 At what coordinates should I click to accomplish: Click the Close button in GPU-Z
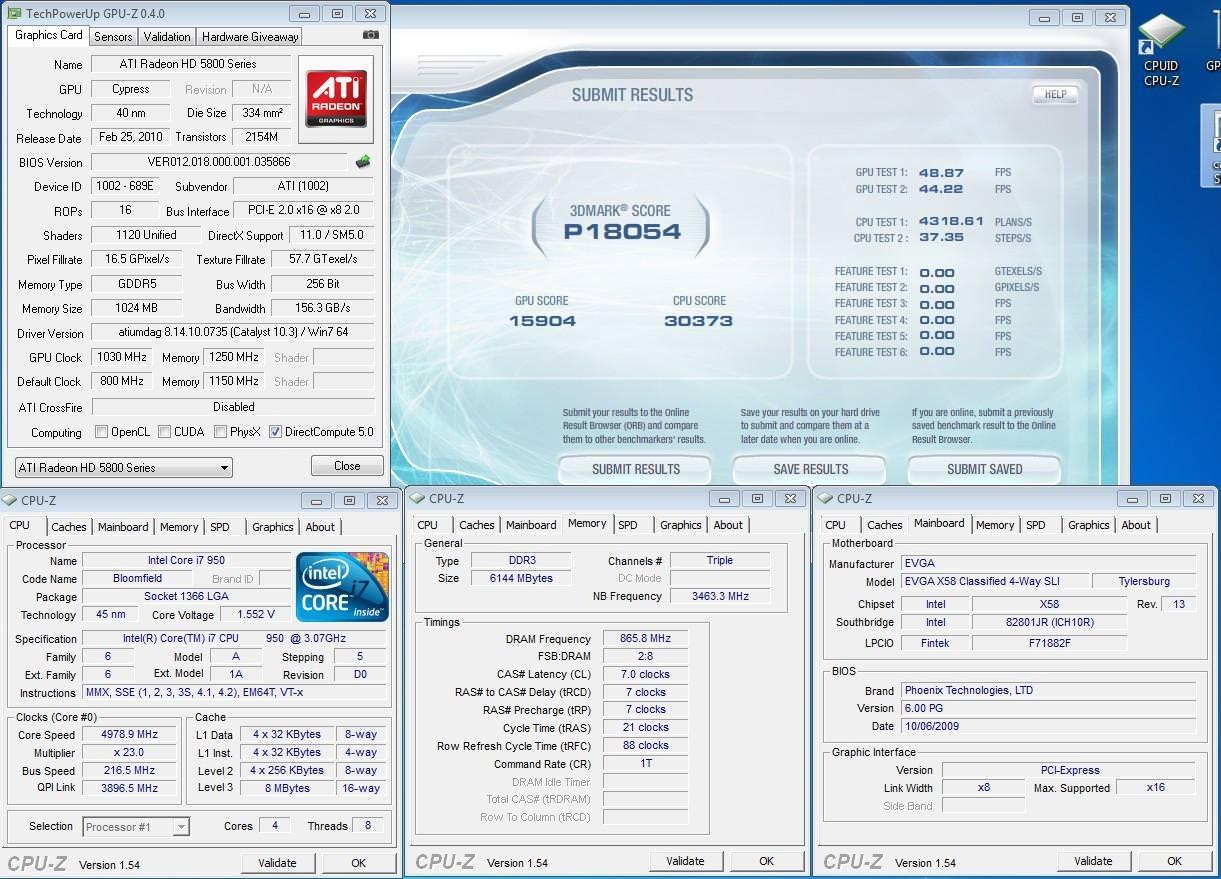click(347, 466)
